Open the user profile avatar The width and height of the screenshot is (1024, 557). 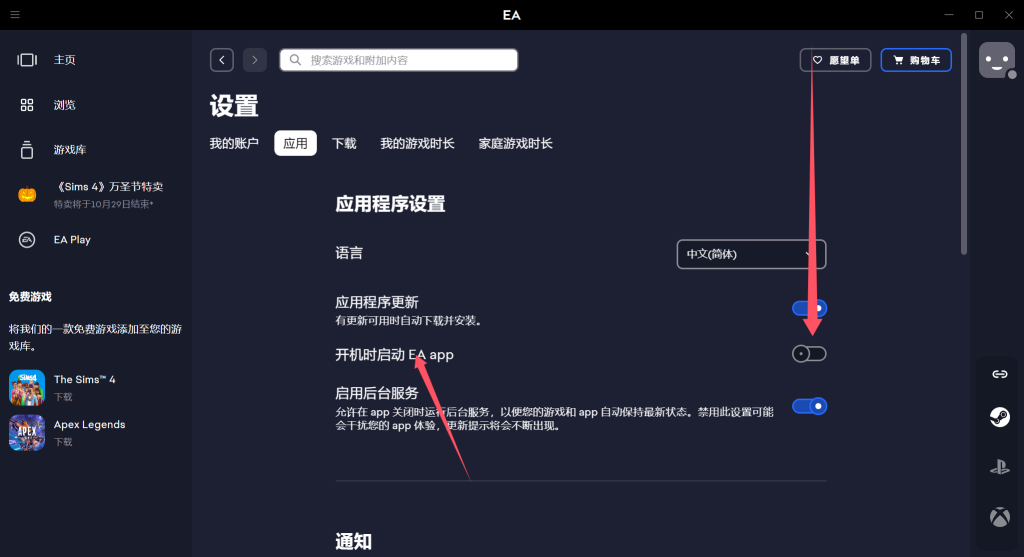pyautogui.click(x=997, y=60)
